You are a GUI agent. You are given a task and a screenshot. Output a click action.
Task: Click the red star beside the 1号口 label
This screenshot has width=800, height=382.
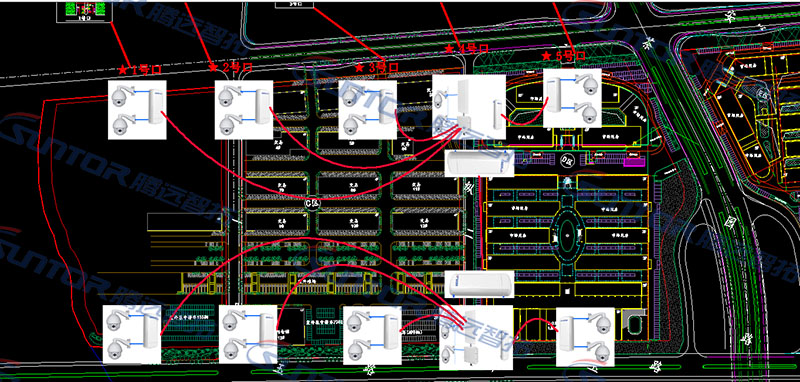click(x=122, y=70)
